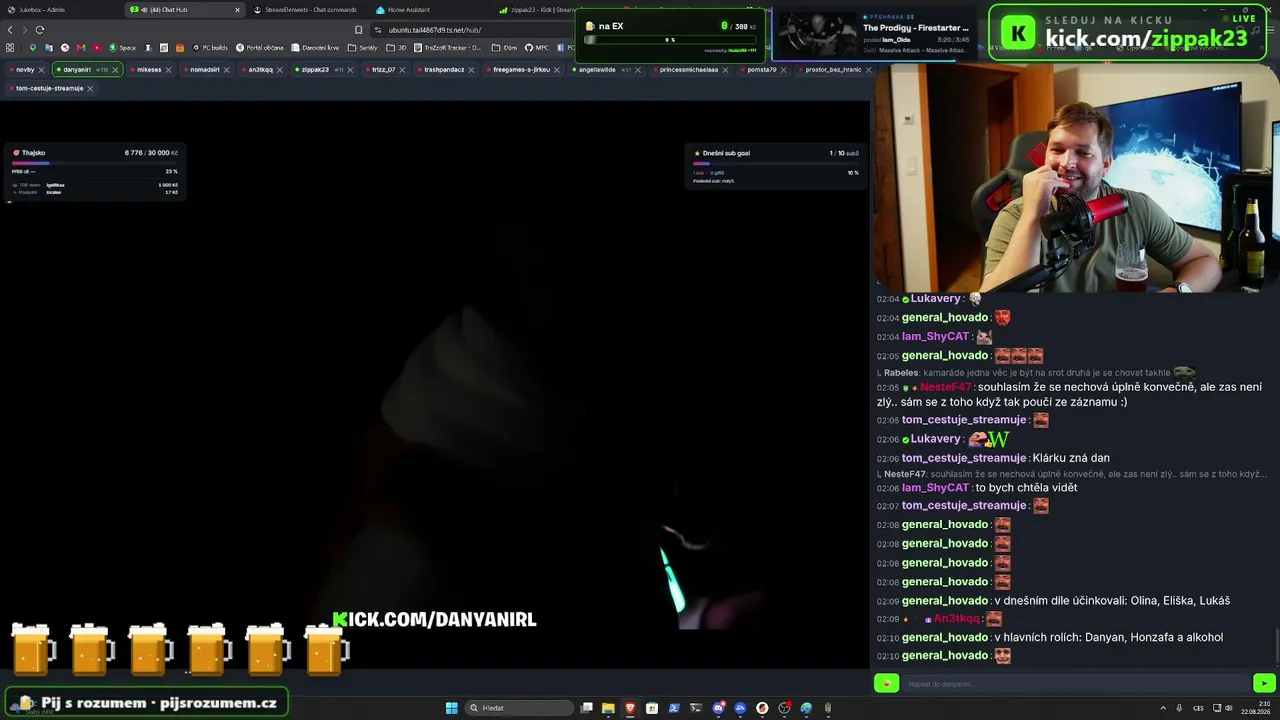The image size is (1280, 720).
Task: Reload the Chat Hub page
Action: click(40, 30)
